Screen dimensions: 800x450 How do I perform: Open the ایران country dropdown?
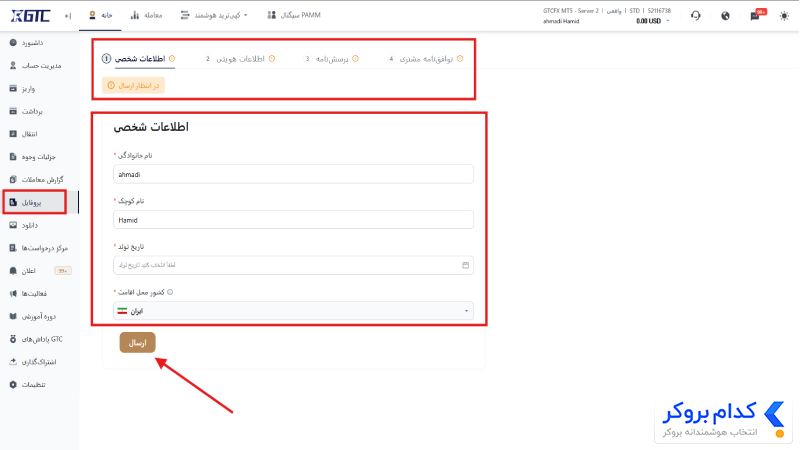coord(293,311)
